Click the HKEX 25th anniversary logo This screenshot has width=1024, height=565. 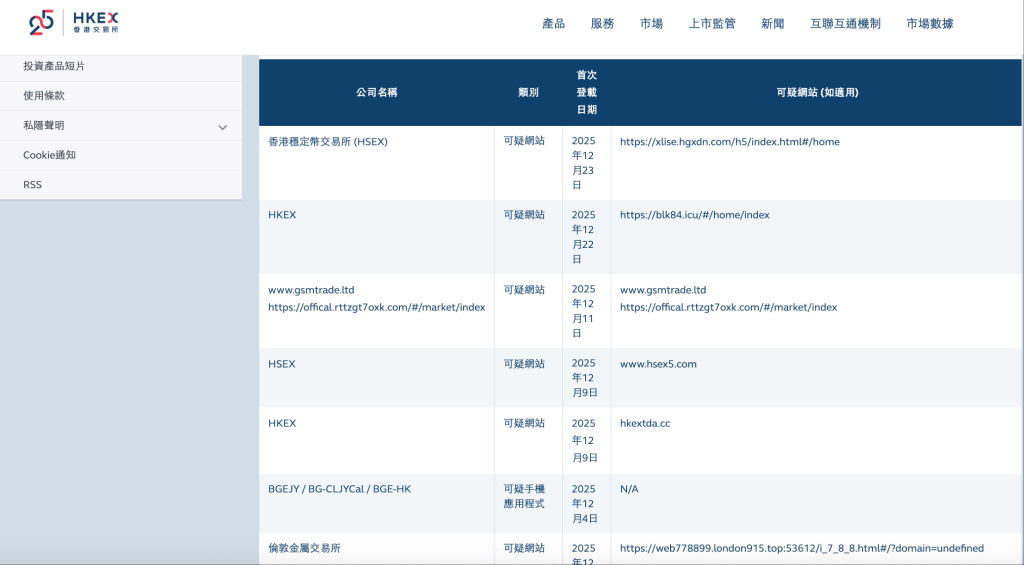click(75, 23)
